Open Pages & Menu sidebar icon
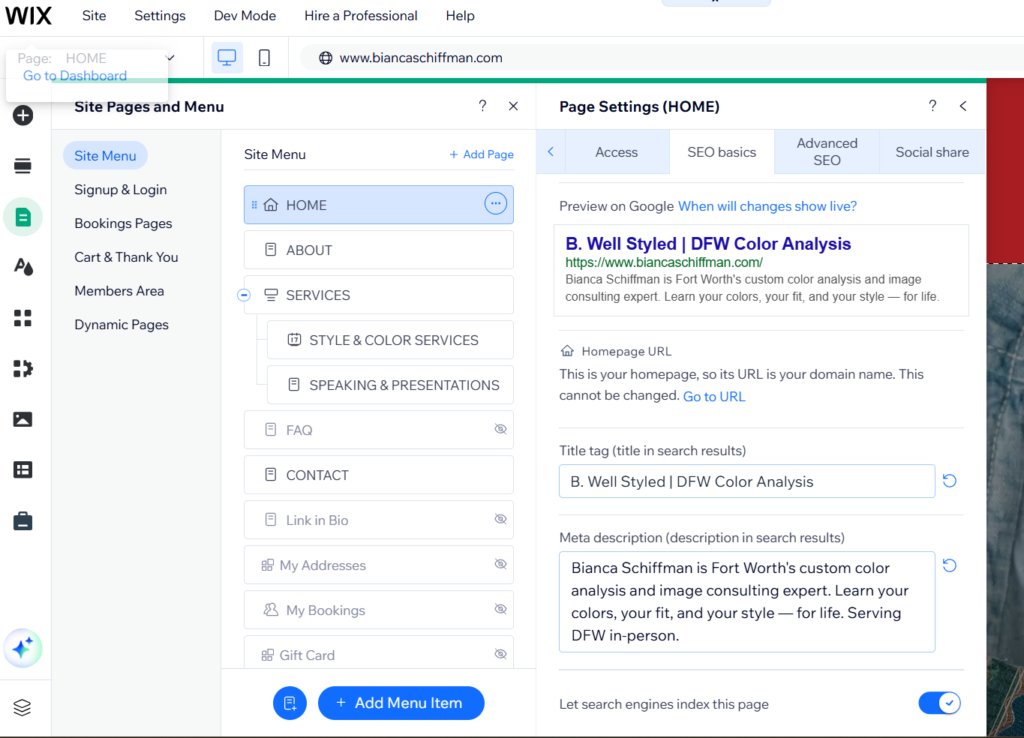Viewport: 1024px width, 738px height. (22, 217)
